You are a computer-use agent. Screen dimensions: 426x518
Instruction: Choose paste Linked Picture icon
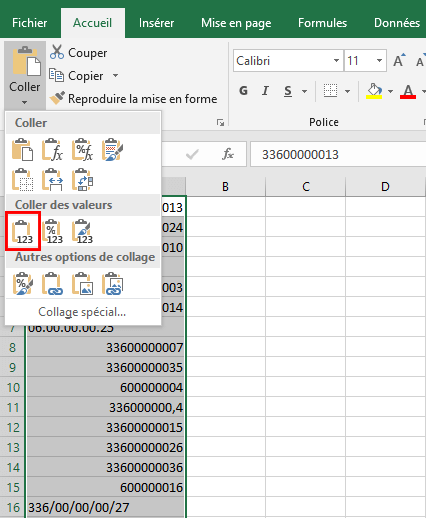(112, 284)
